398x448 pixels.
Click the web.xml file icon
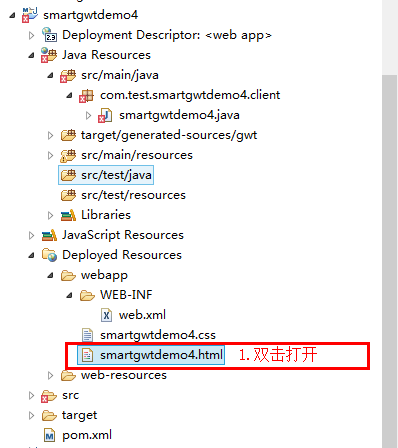(x=106, y=315)
